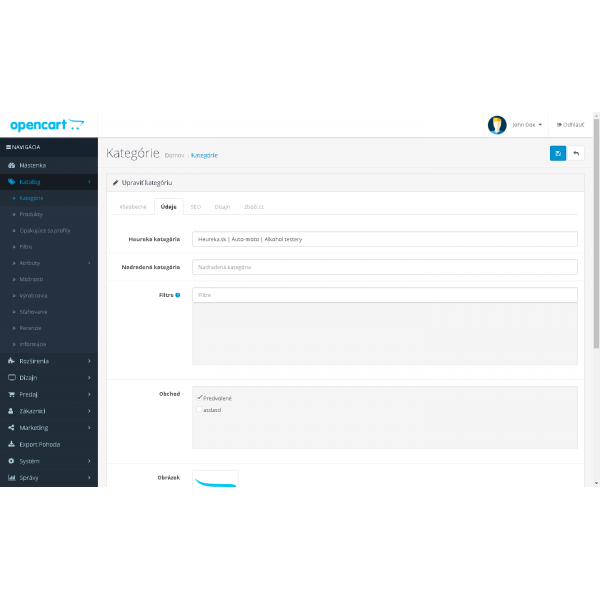Expand the Systém menu chevron
This screenshot has height=600, width=600.
[x=89, y=461]
